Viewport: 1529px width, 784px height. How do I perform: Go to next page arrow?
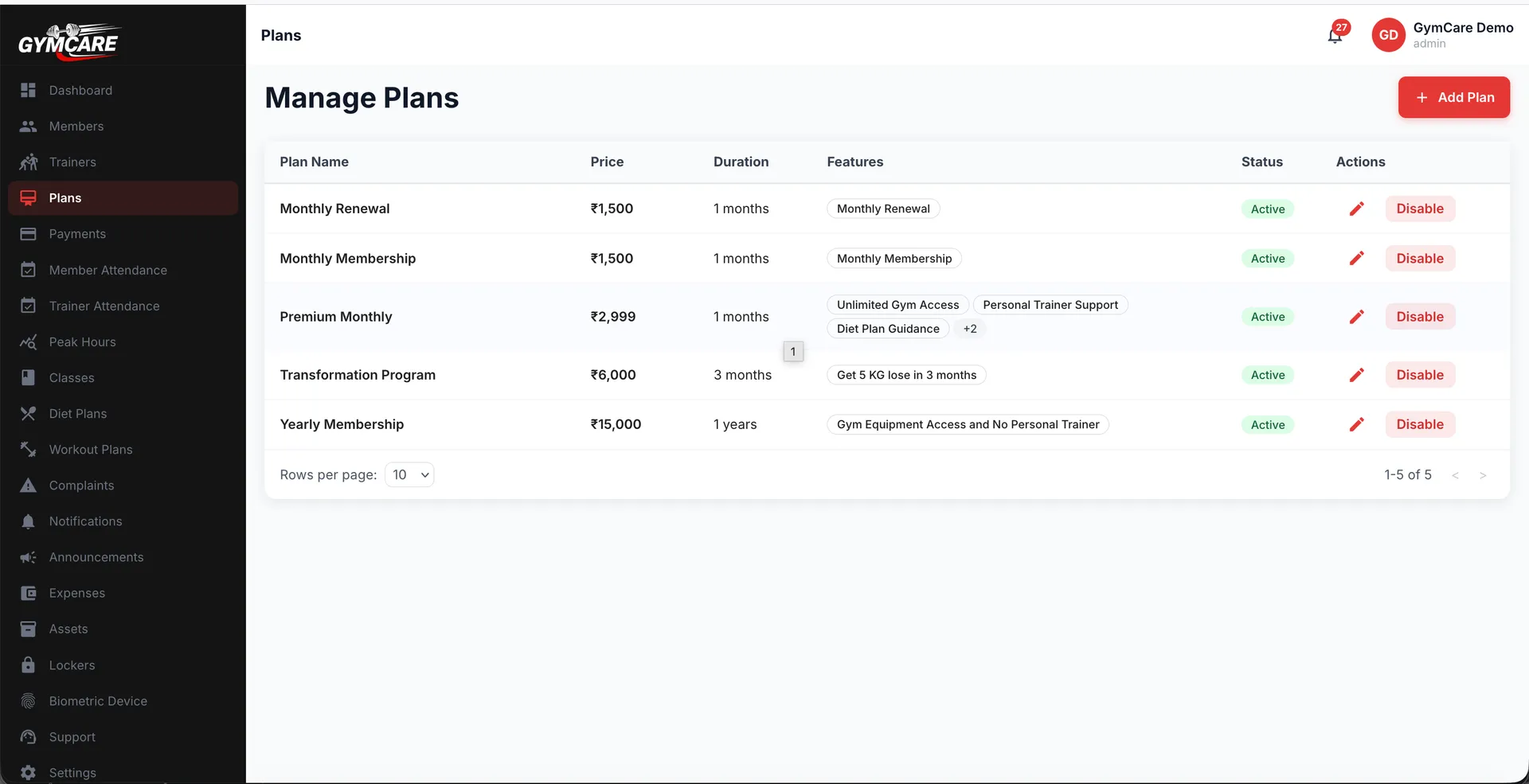(x=1483, y=475)
